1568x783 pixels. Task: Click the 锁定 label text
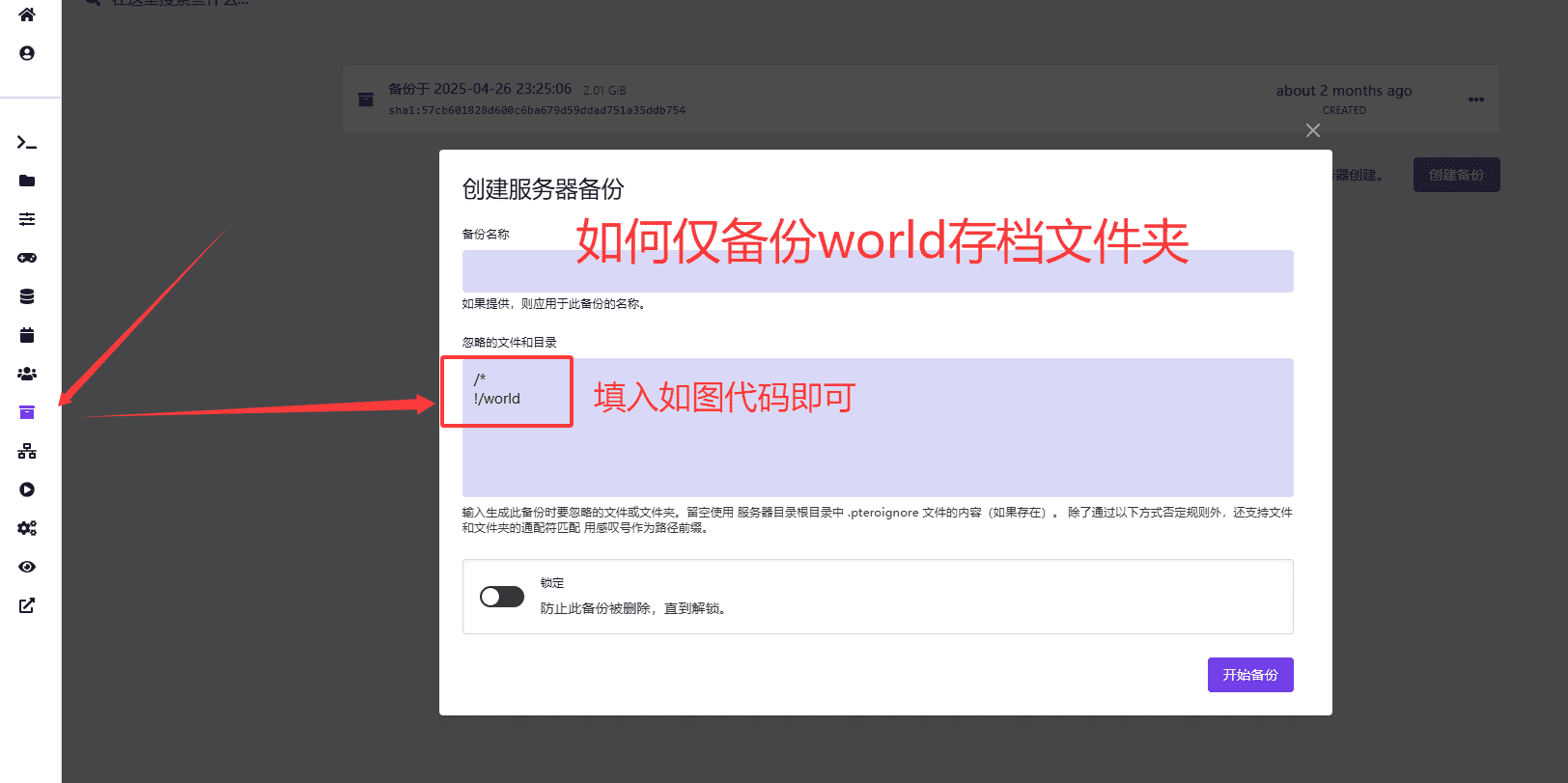point(552,583)
